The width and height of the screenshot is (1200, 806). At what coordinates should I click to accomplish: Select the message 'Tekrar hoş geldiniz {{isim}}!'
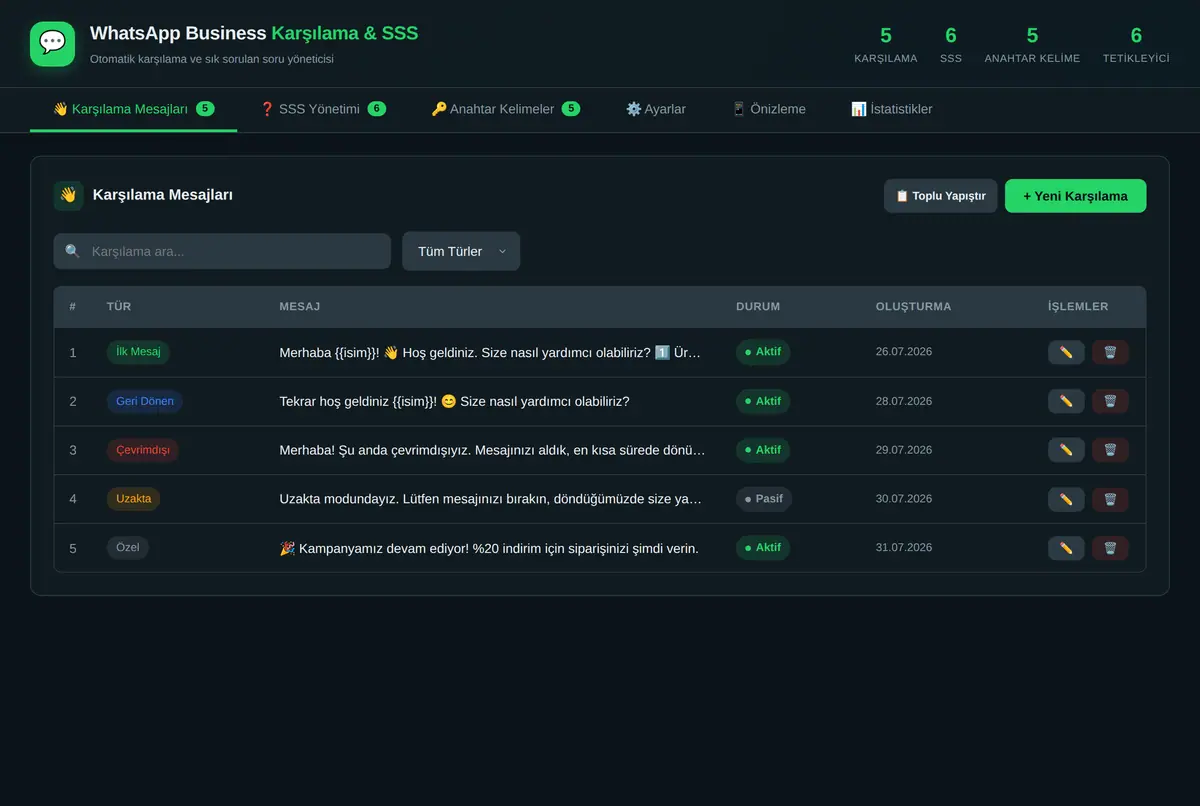[x=454, y=402]
